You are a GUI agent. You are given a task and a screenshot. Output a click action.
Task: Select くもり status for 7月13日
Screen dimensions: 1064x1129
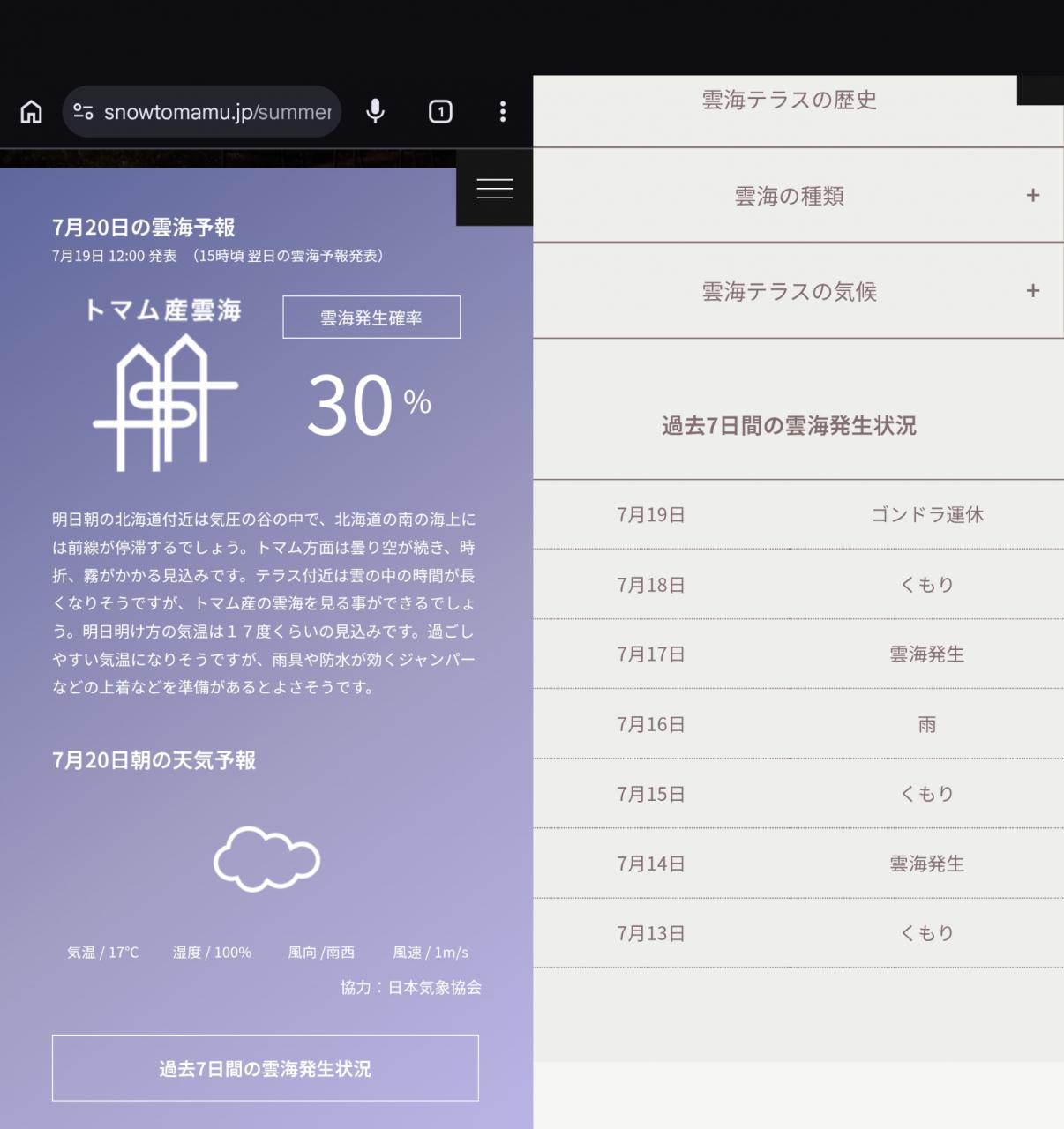coord(927,933)
